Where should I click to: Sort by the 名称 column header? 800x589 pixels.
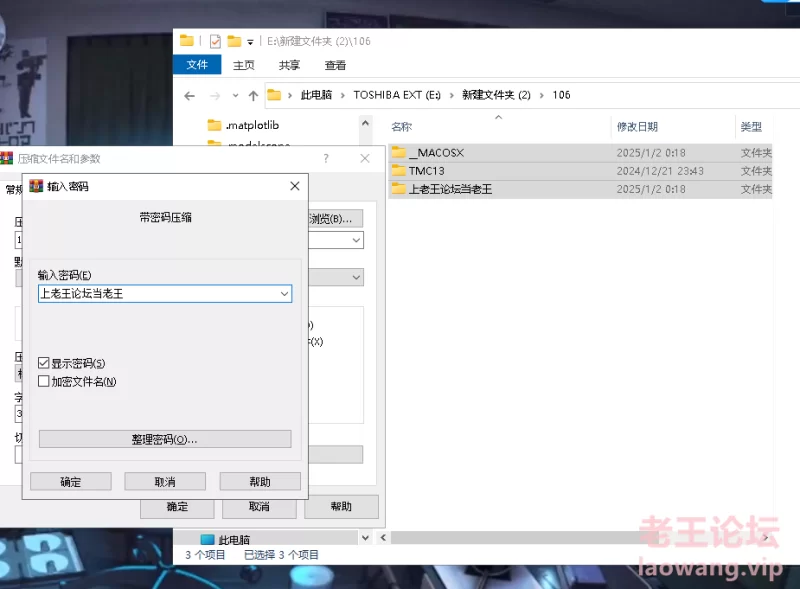401,127
